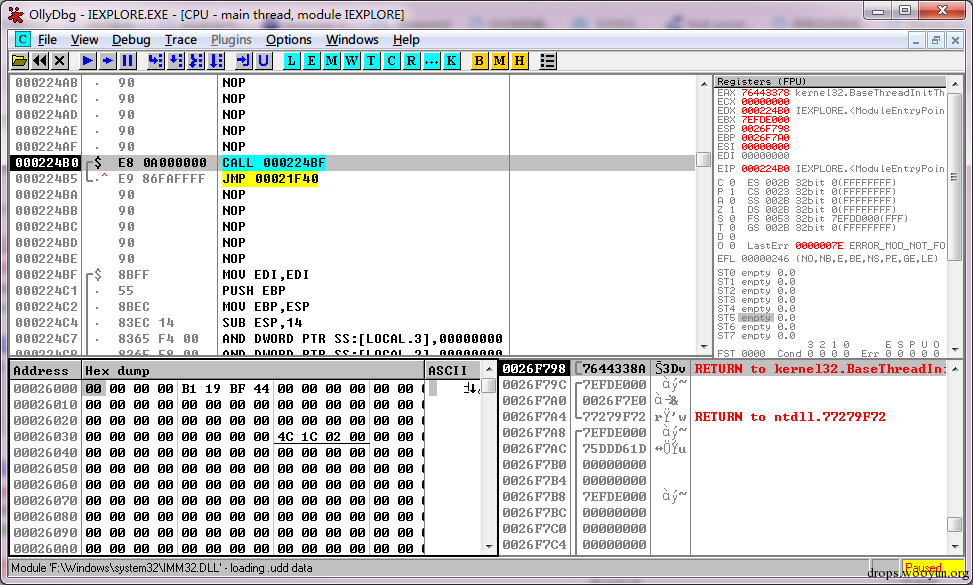973x585 pixels.
Task: Click the Trace over toolbar icon
Action: coord(215,61)
